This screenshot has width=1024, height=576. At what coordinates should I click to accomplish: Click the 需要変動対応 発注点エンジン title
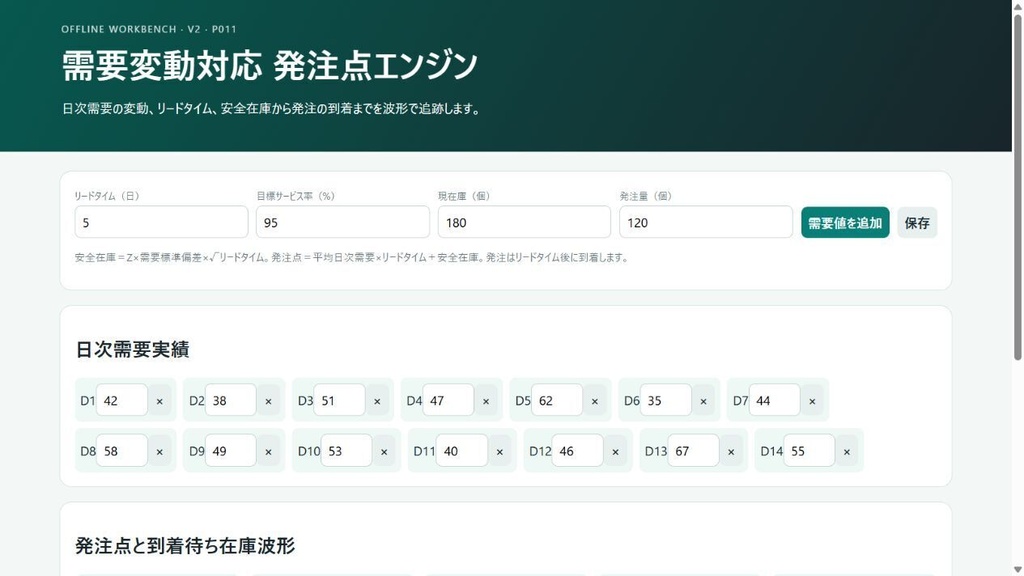[x=270, y=66]
